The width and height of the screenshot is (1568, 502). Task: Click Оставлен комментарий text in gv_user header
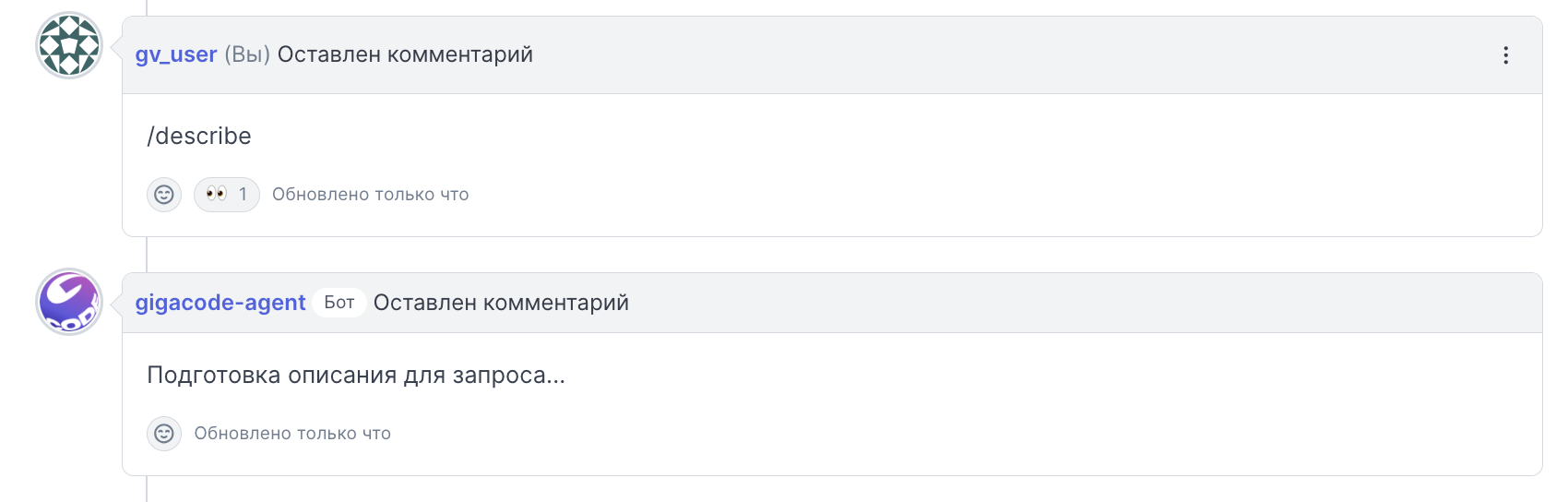[x=405, y=54]
